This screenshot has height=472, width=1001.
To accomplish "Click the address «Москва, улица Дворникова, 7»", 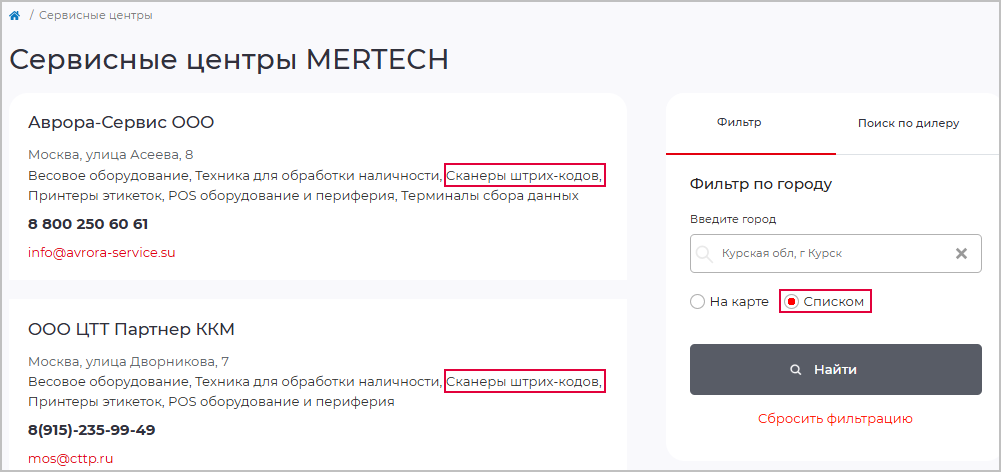I will tap(129, 361).
